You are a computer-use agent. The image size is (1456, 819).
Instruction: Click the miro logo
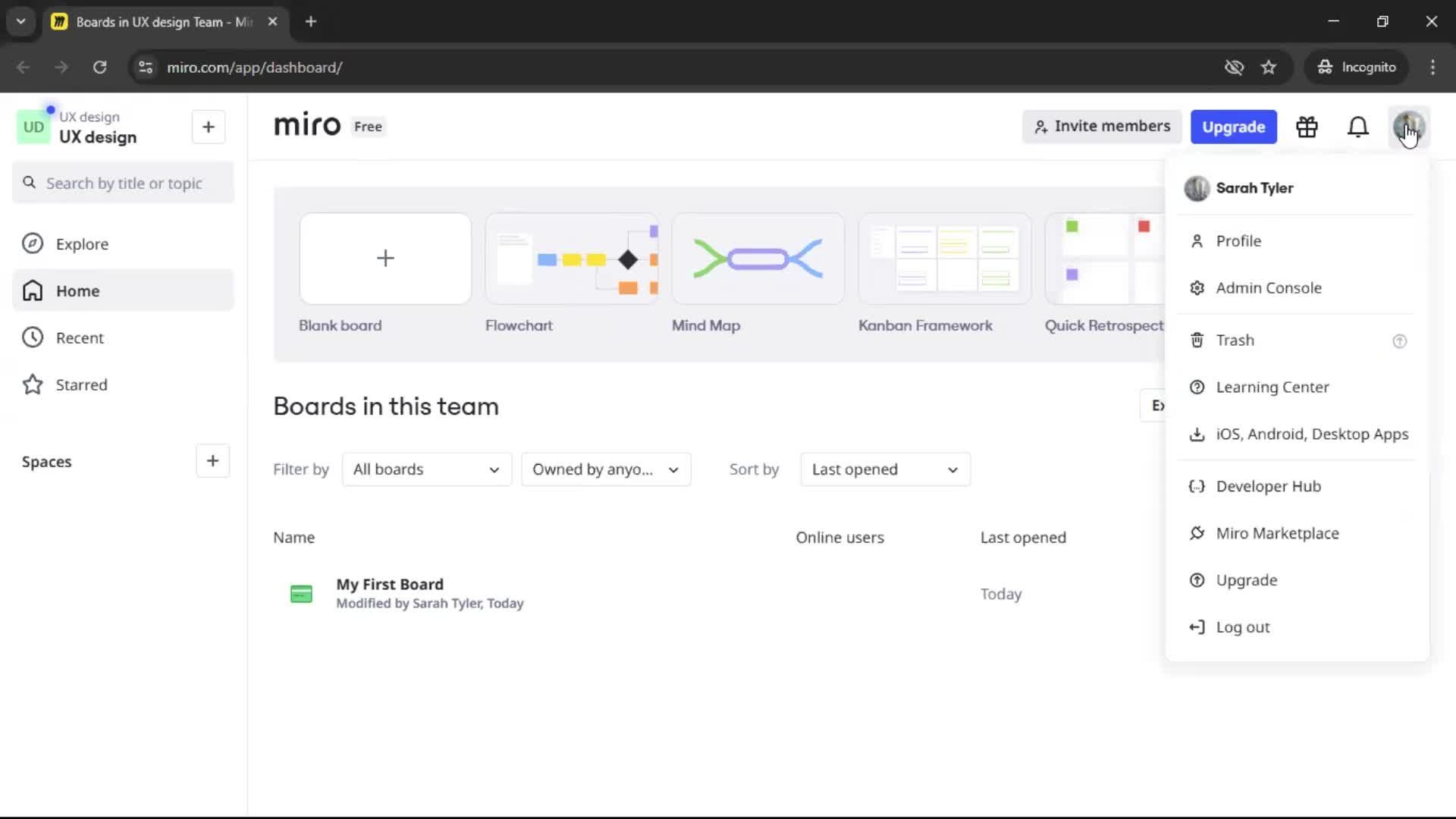pos(307,125)
